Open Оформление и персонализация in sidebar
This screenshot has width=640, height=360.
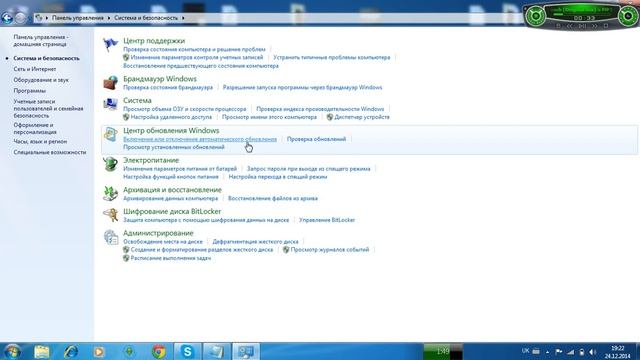tap(35, 129)
